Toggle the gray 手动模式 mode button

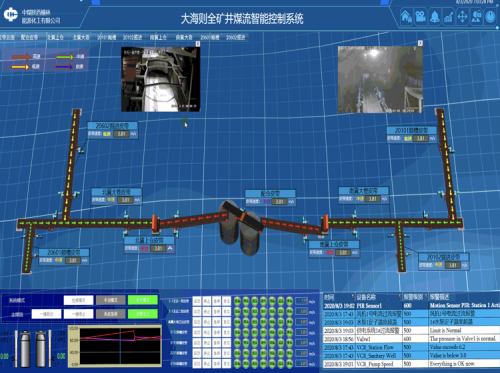[x=111, y=300]
